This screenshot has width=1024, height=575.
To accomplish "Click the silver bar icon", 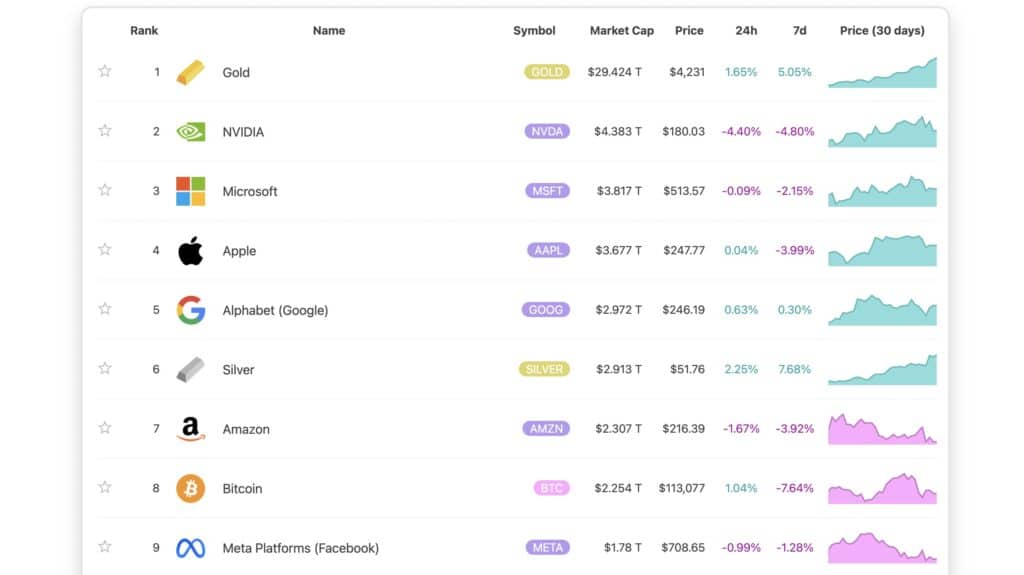I will (191, 370).
